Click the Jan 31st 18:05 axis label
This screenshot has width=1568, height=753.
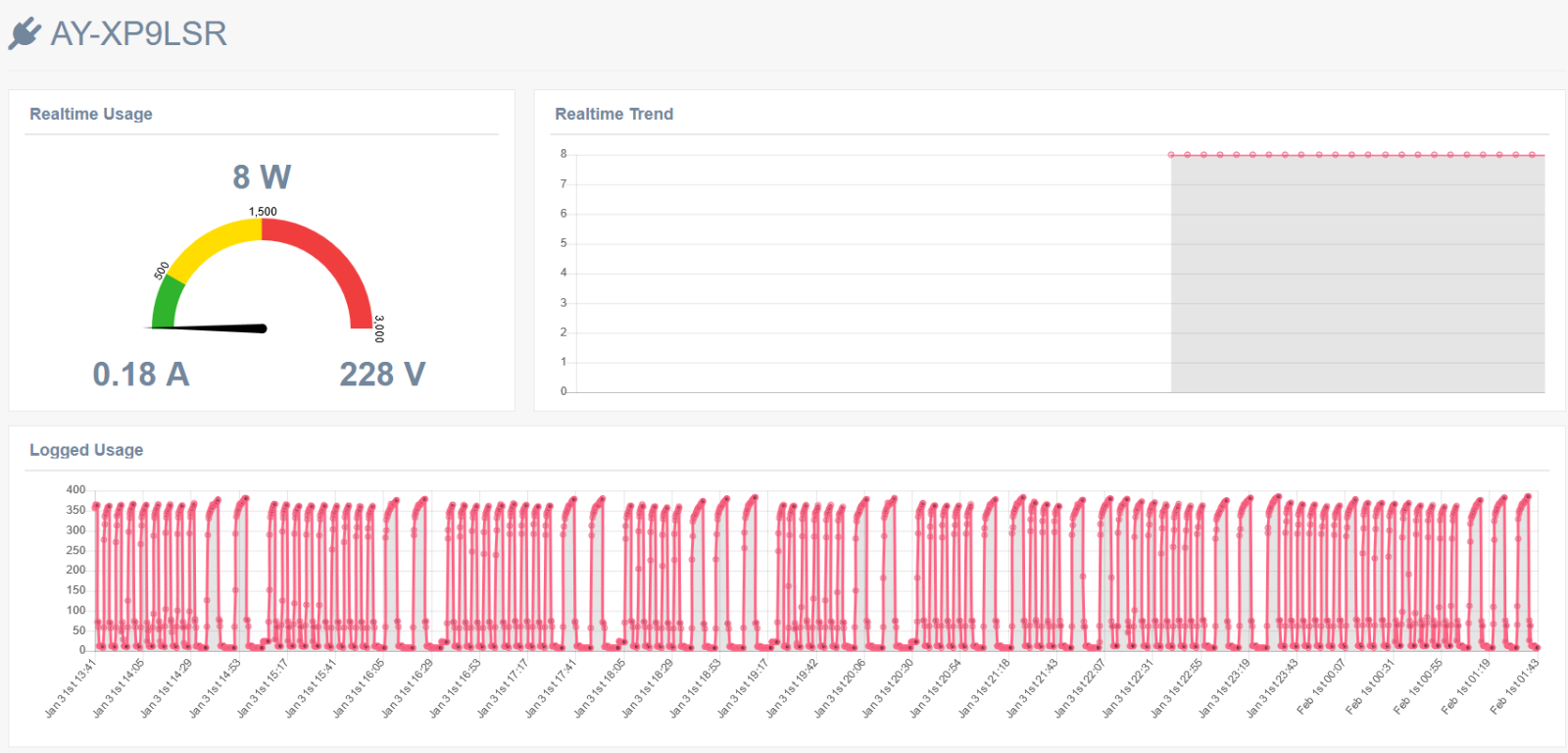(x=599, y=688)
